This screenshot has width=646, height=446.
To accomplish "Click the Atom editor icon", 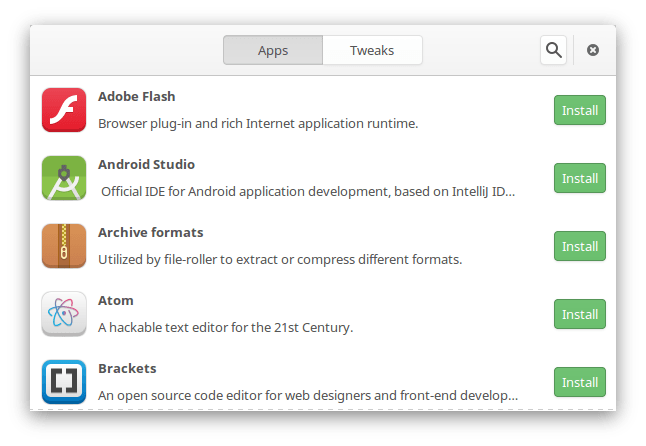I will [64, 314].
